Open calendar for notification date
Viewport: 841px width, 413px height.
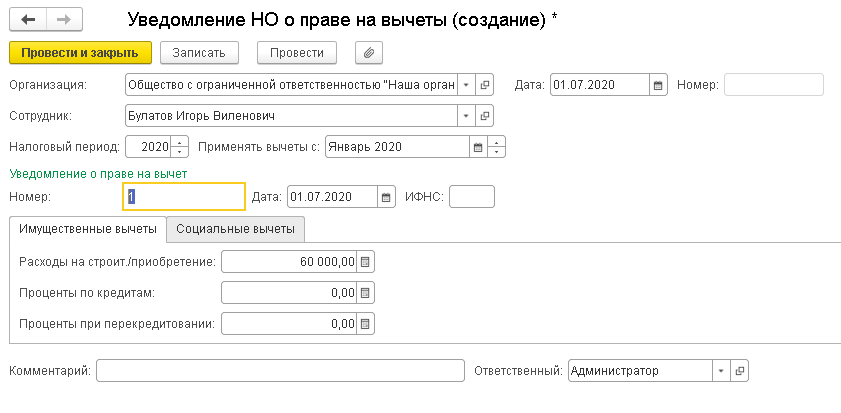click(386, 197)
